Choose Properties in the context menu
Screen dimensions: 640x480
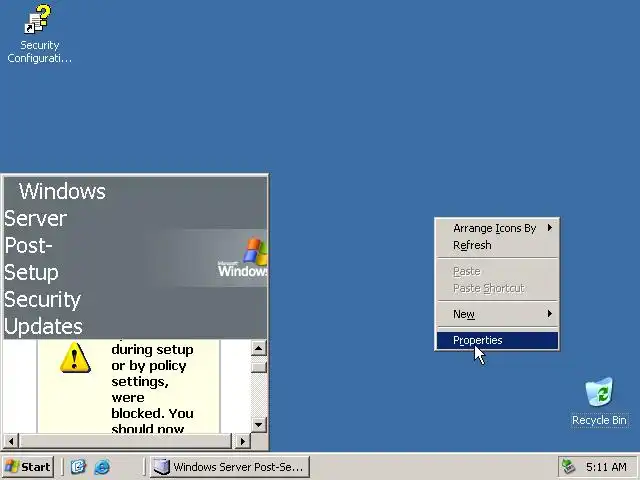pyautogui.click(x=497, y=340)
